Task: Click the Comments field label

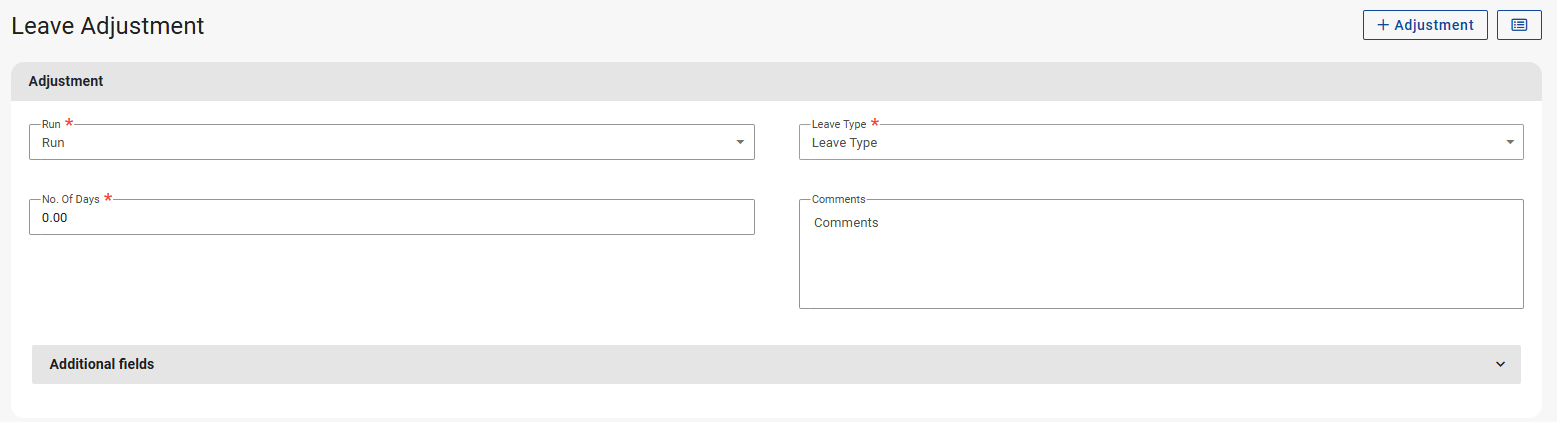Action: [x=838, y=199]
